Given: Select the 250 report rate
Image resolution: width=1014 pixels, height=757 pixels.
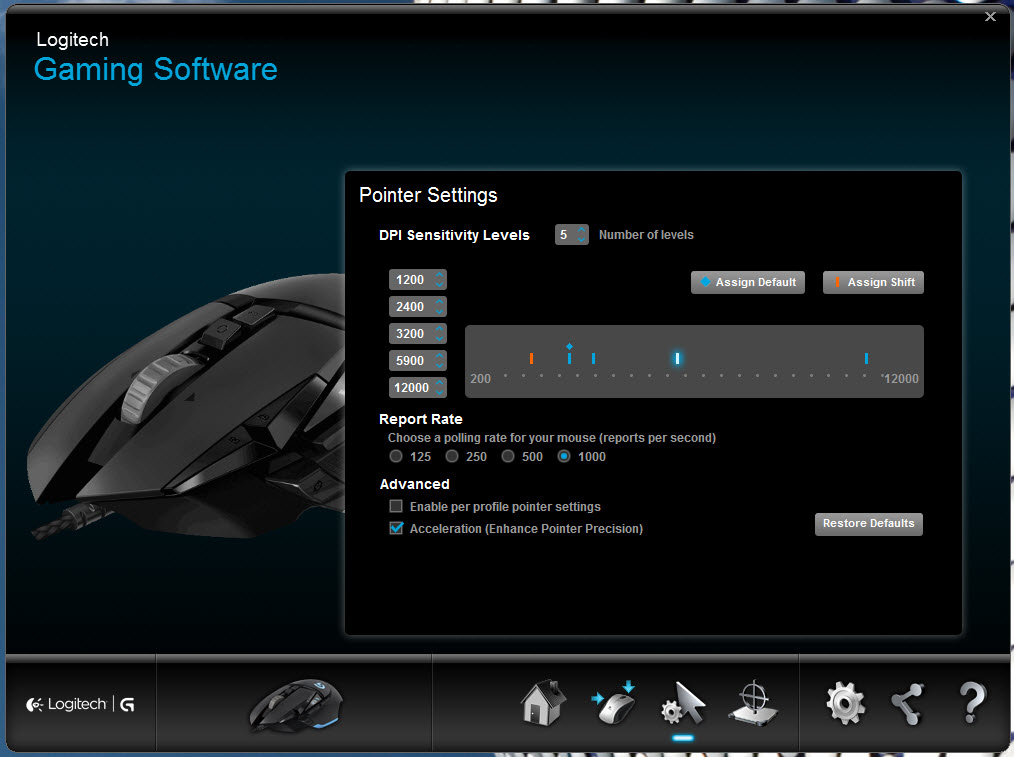Looking at the screenshot, I should coord(452,456).
